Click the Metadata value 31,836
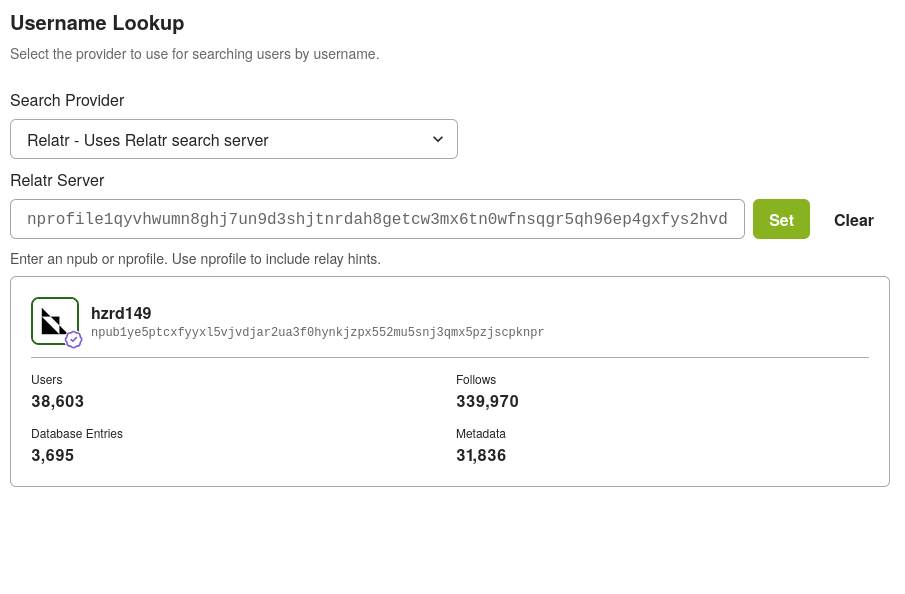 481,455
